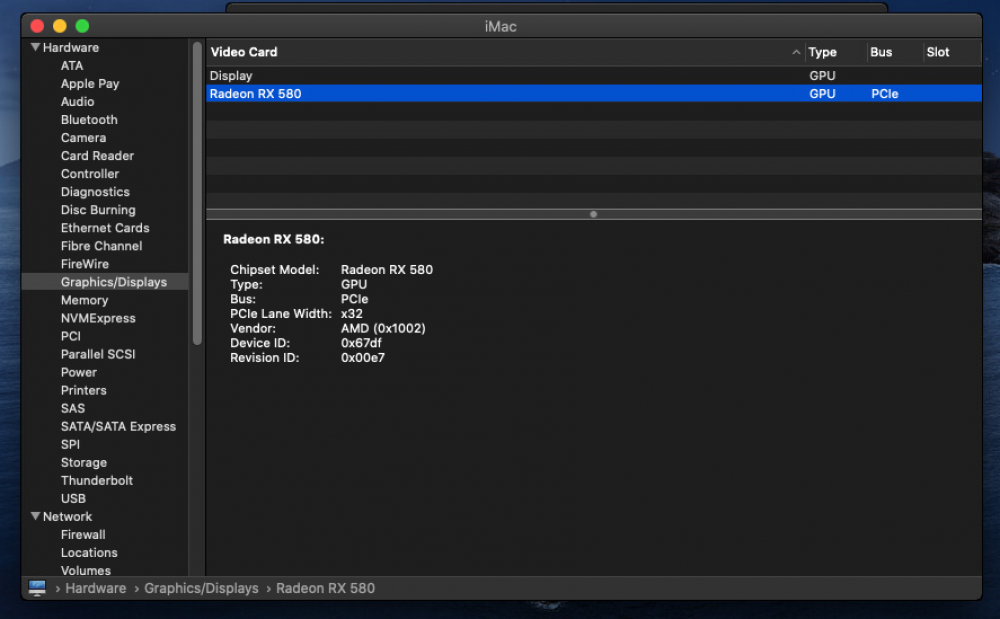Go to Graphics/Displays in path bar
Viewport: 1000px width, 619px height.
[x=202, y=588]
